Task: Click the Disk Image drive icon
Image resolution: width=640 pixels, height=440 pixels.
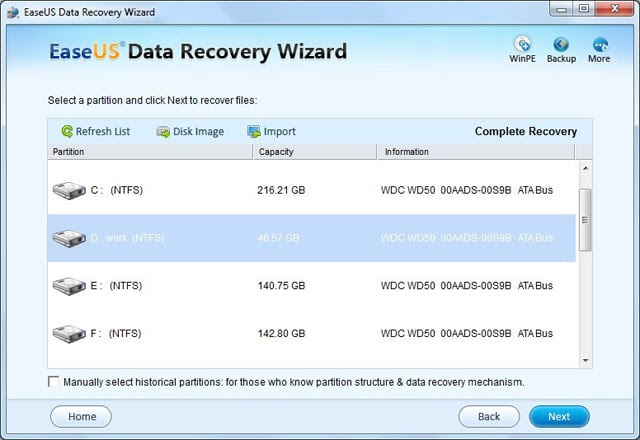Action: 163,132
